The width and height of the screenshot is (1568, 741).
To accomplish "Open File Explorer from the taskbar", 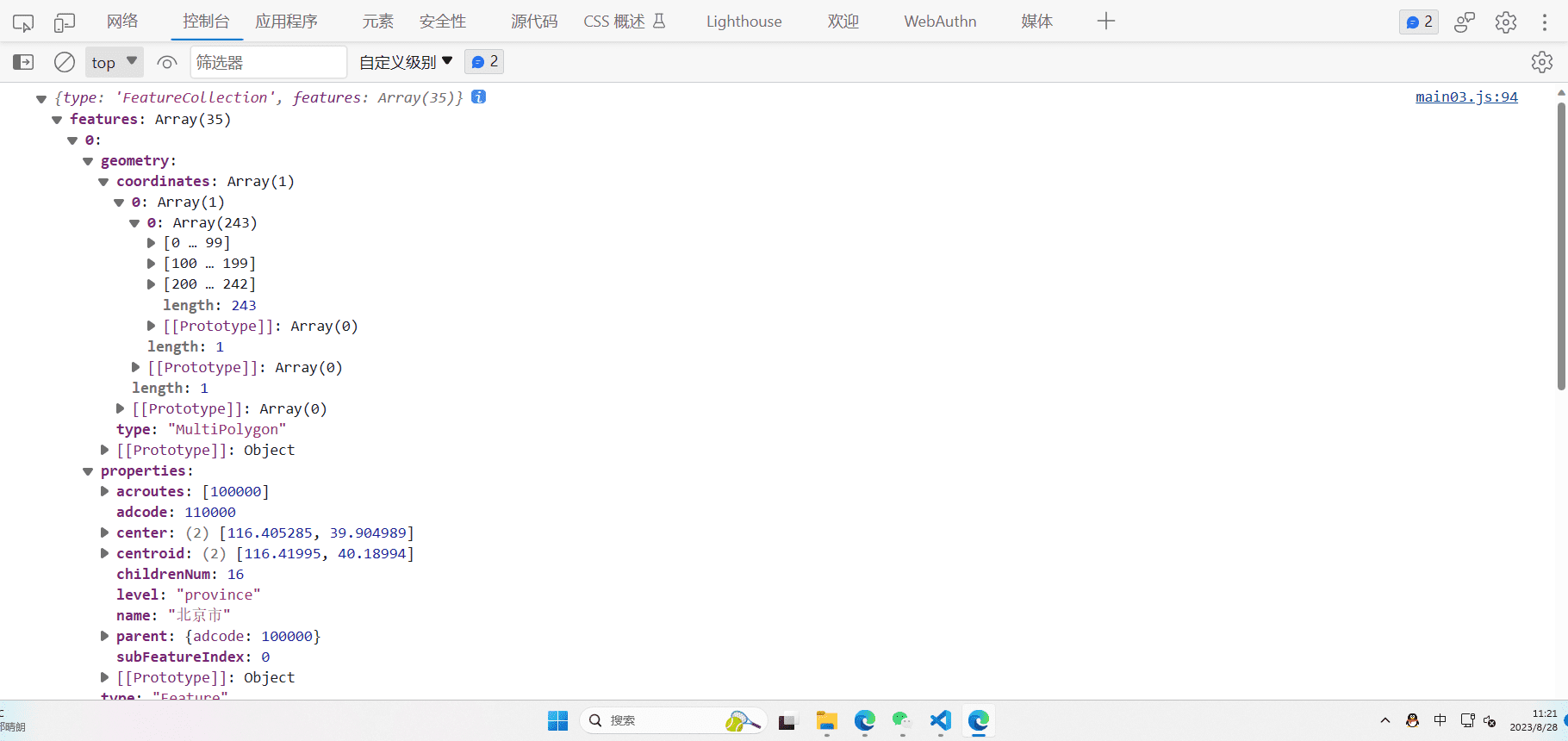I will click(827, 720).
